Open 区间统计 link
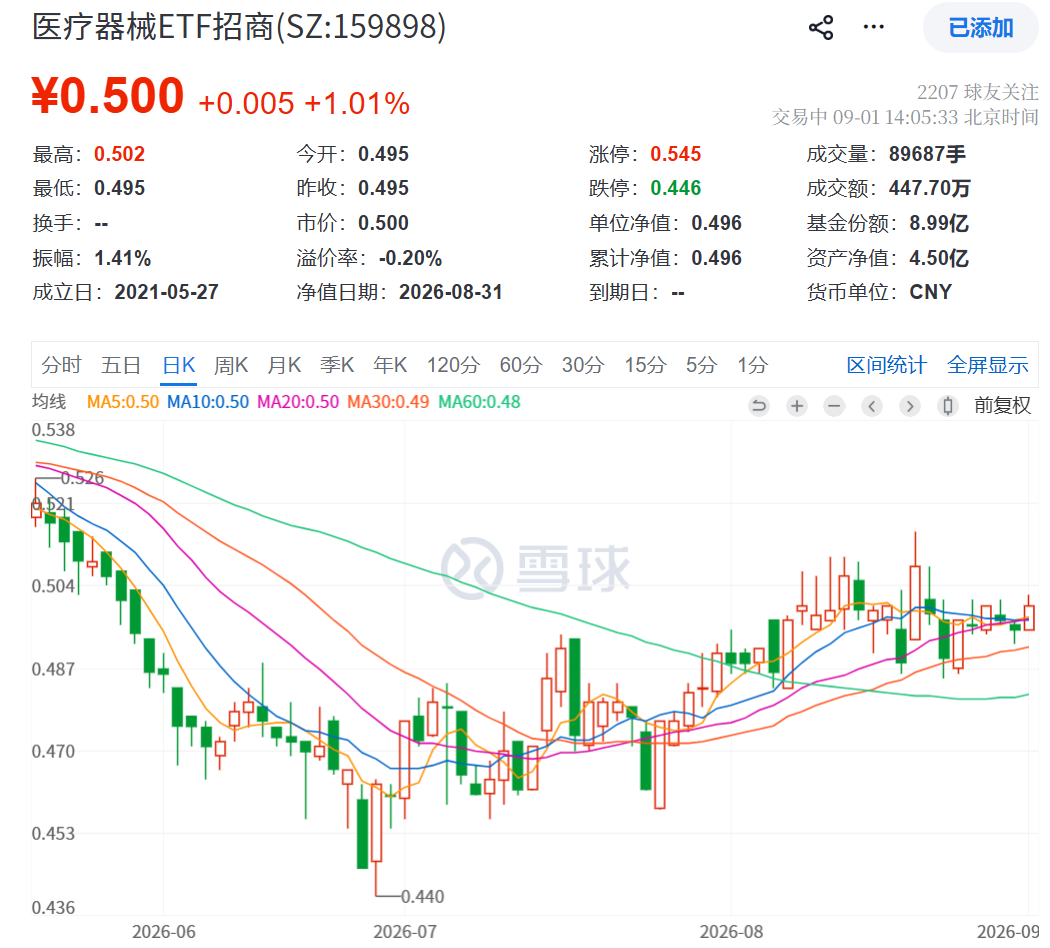Screen dimensions: 1050x948 (887, 365)
